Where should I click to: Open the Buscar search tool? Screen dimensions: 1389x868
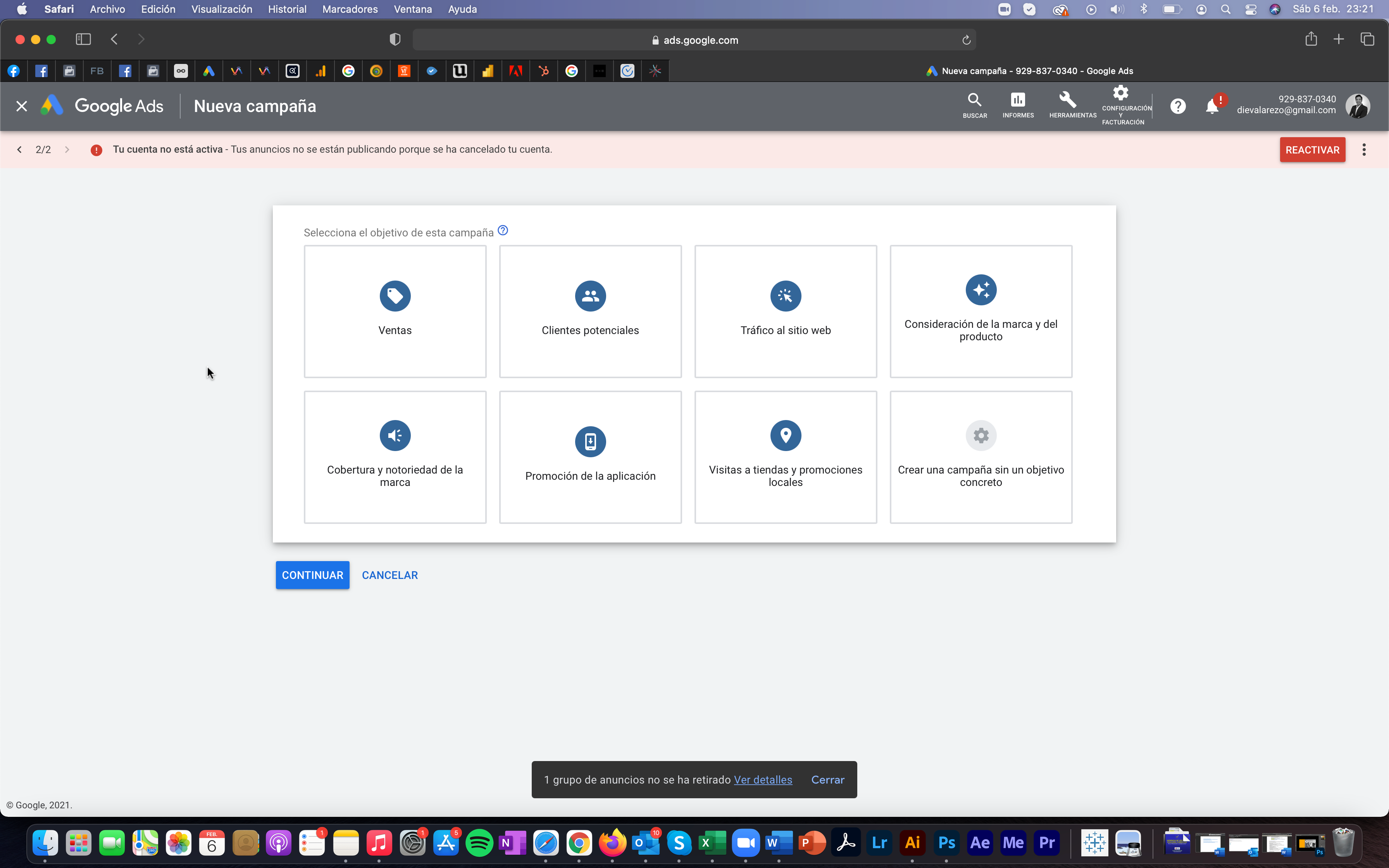pyautogui.click(x=975, y=105)
